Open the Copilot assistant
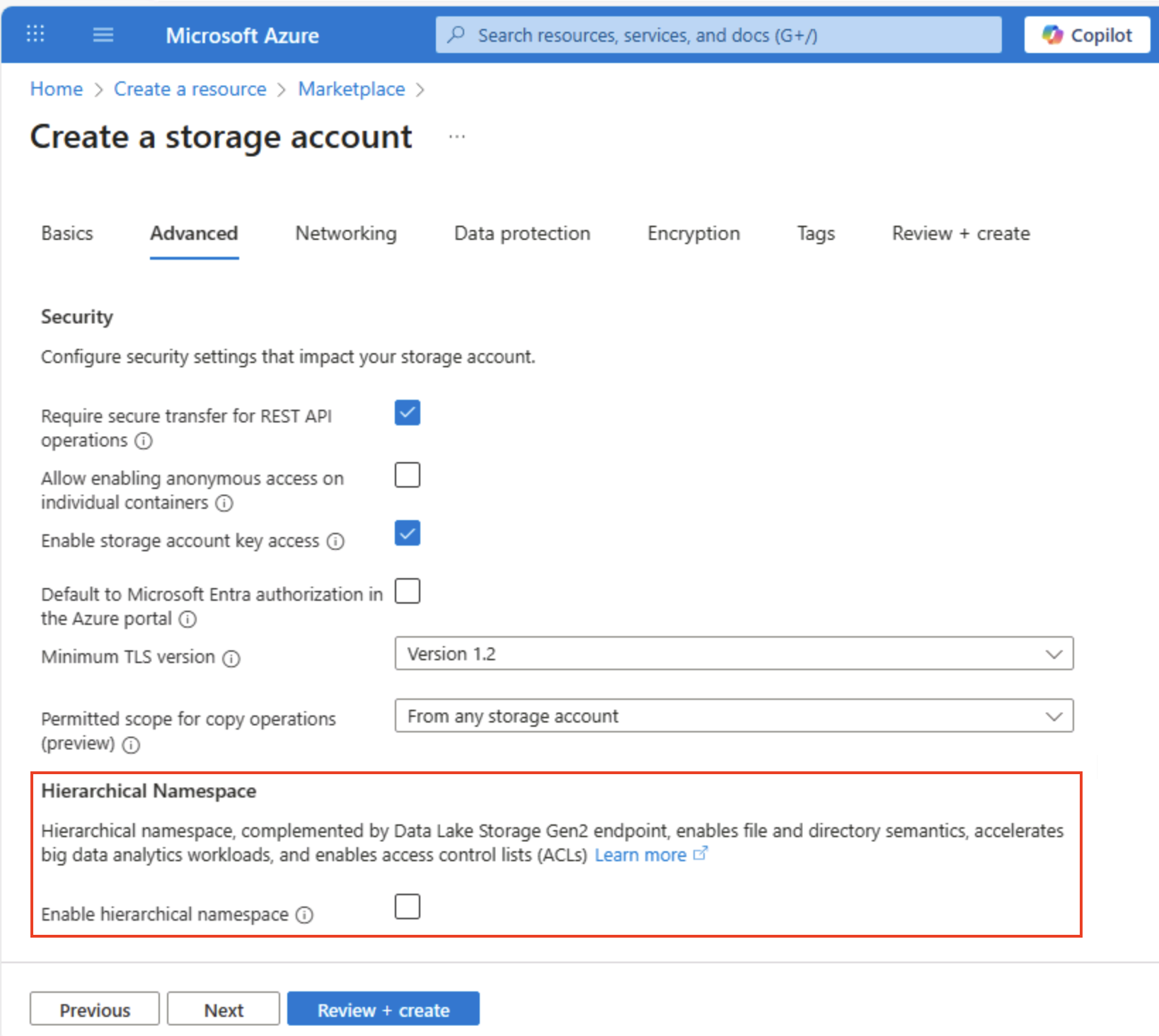The image size is (1159, 1036). pos(1085,34)
